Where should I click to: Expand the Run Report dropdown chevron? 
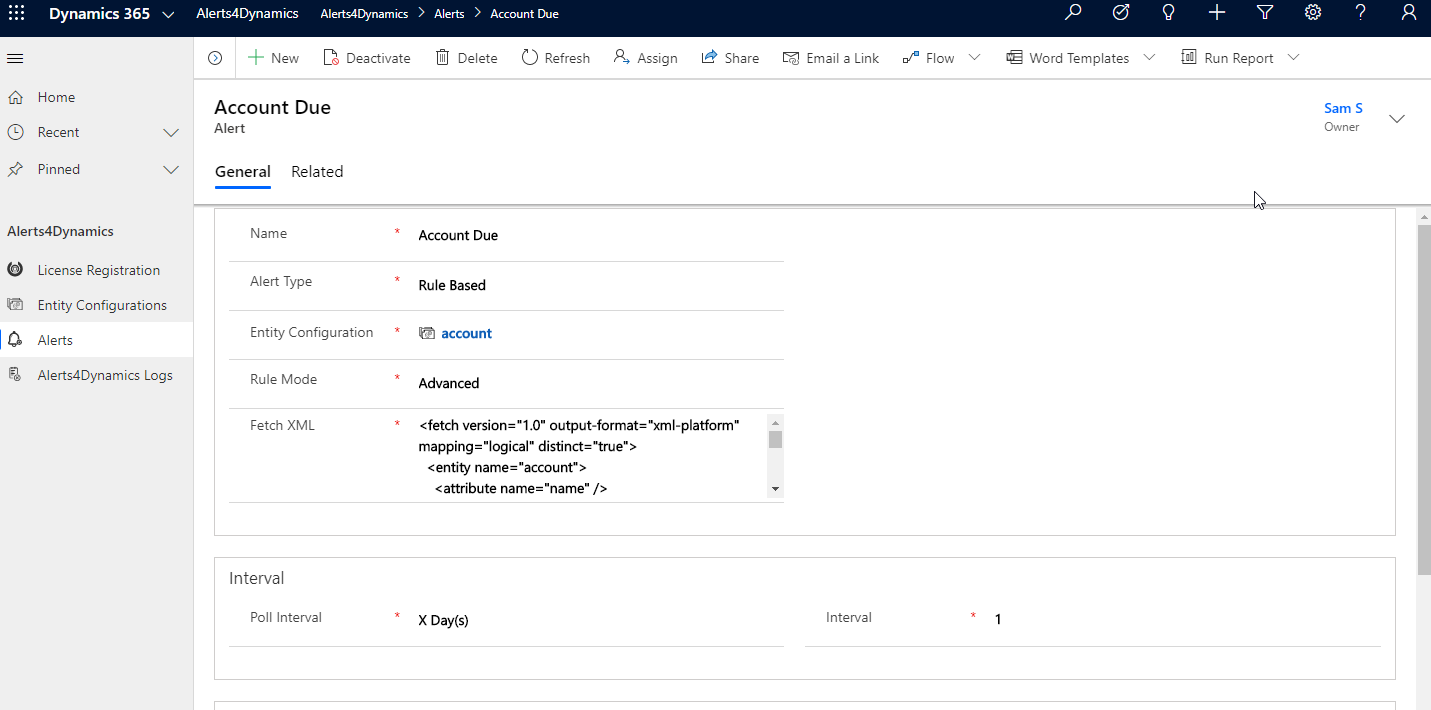tap(1293, 58)
